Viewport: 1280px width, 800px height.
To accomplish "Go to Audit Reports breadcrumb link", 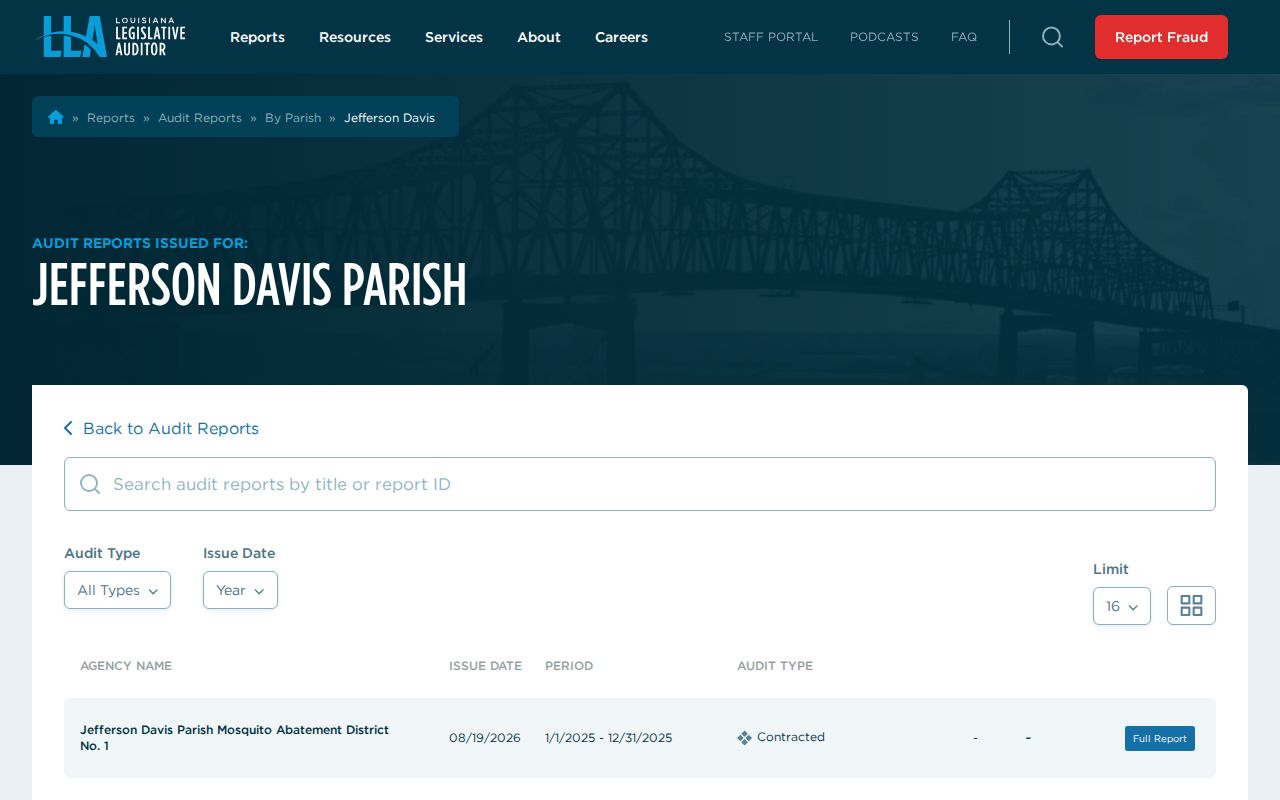I will 200,118.
